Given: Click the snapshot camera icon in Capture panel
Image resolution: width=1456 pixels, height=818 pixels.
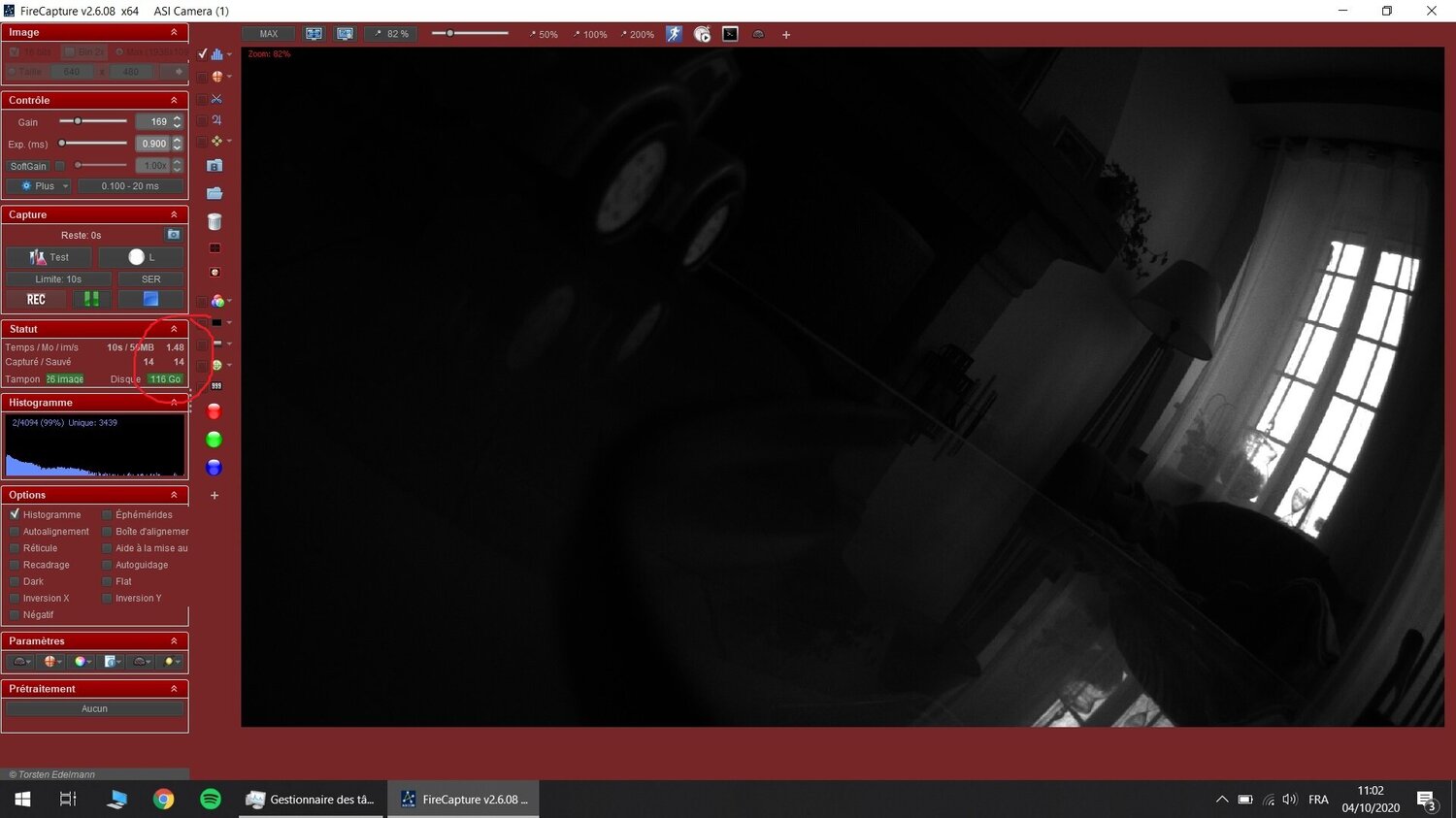Looking at the screenshot, I should 173,235.
